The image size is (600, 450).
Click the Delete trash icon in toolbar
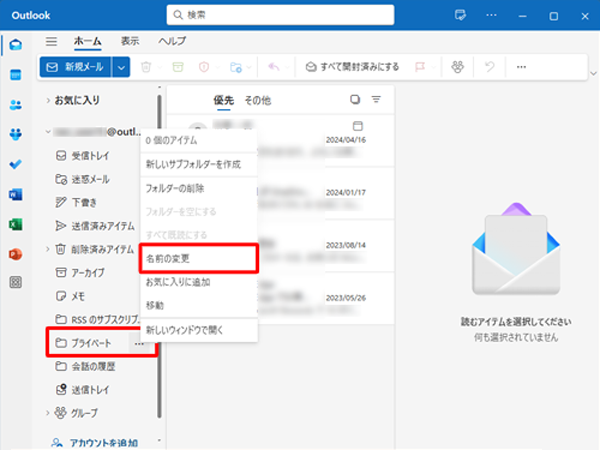pos(146,67)
